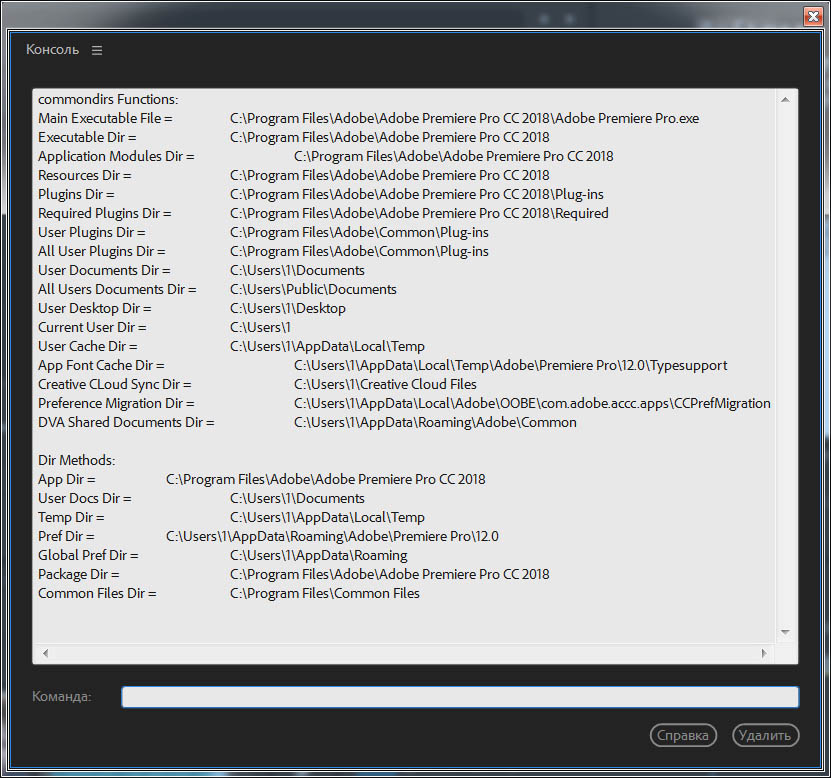This screenshot has height=778, width=831.
Task: Click the 'All Users Documents Dir =' label
Action: 117,289
